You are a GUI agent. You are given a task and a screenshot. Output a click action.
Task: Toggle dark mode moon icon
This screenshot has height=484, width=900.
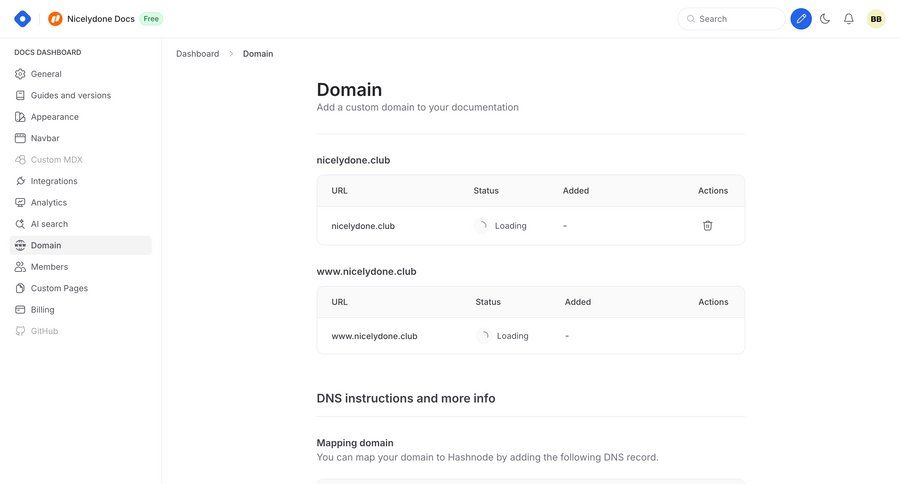[x=825, y=19]
